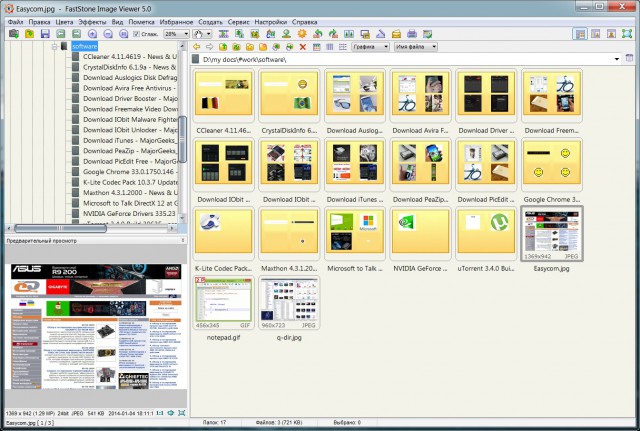Image resolution: width=640 pixels, height=431 pixels.
Task: Click the rotate right icon
Action: click(333, 34)
